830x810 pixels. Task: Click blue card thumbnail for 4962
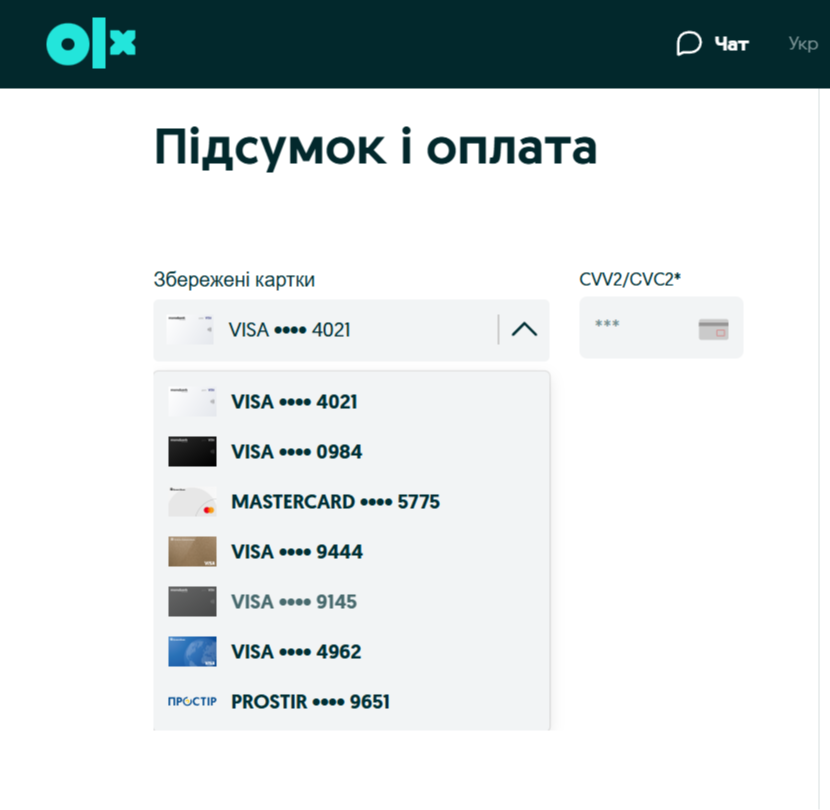[192, 651]
